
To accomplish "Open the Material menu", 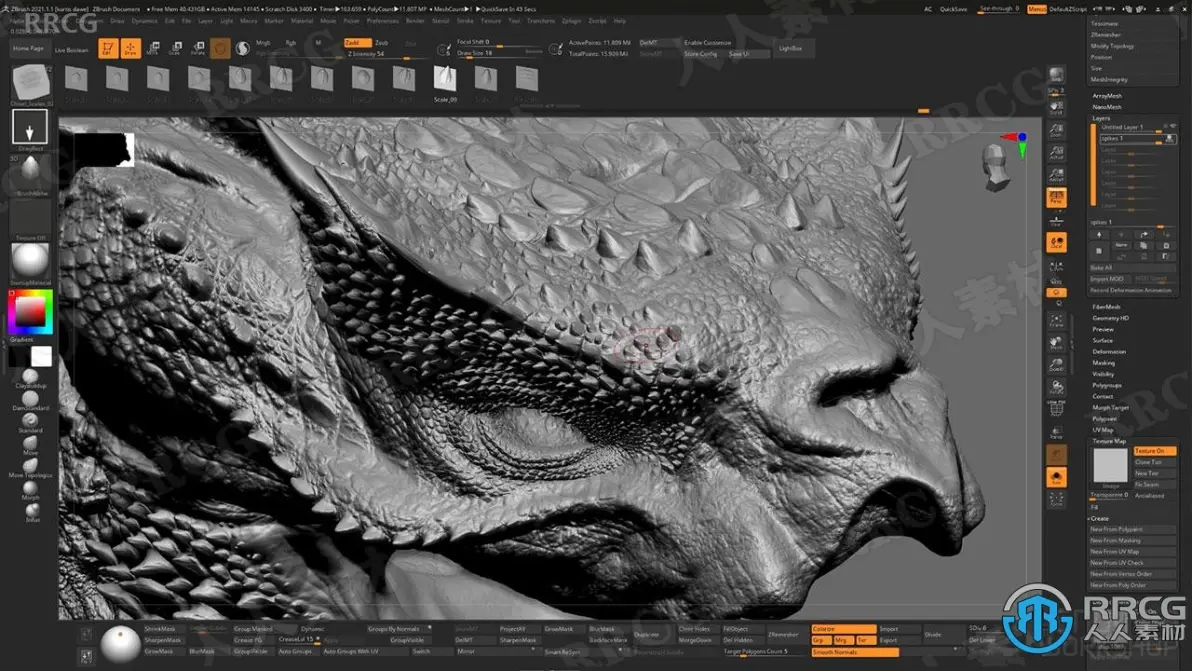I will click(302, 21).
